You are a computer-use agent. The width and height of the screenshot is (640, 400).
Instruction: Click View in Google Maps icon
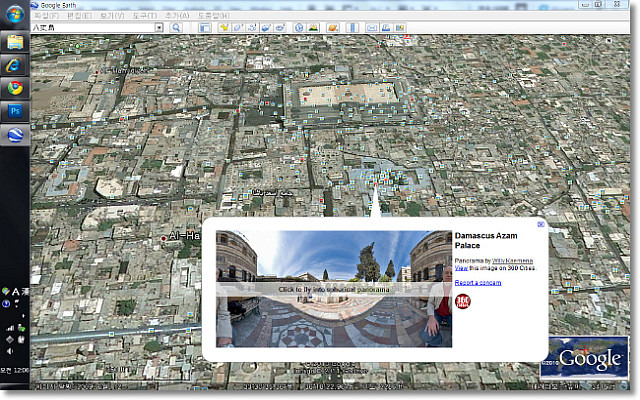click(x=400, y=27)
